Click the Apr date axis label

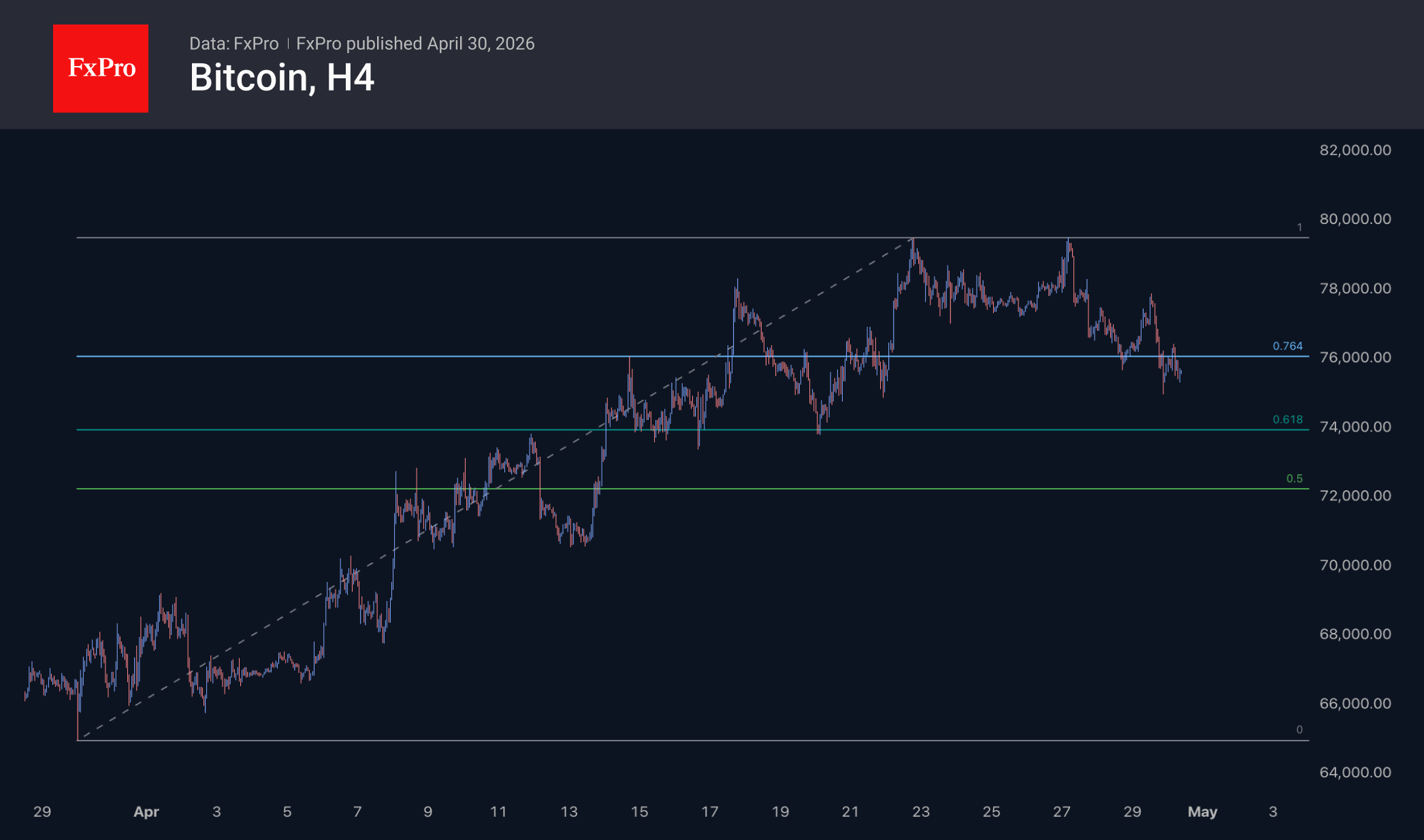[x=146, y=811]
